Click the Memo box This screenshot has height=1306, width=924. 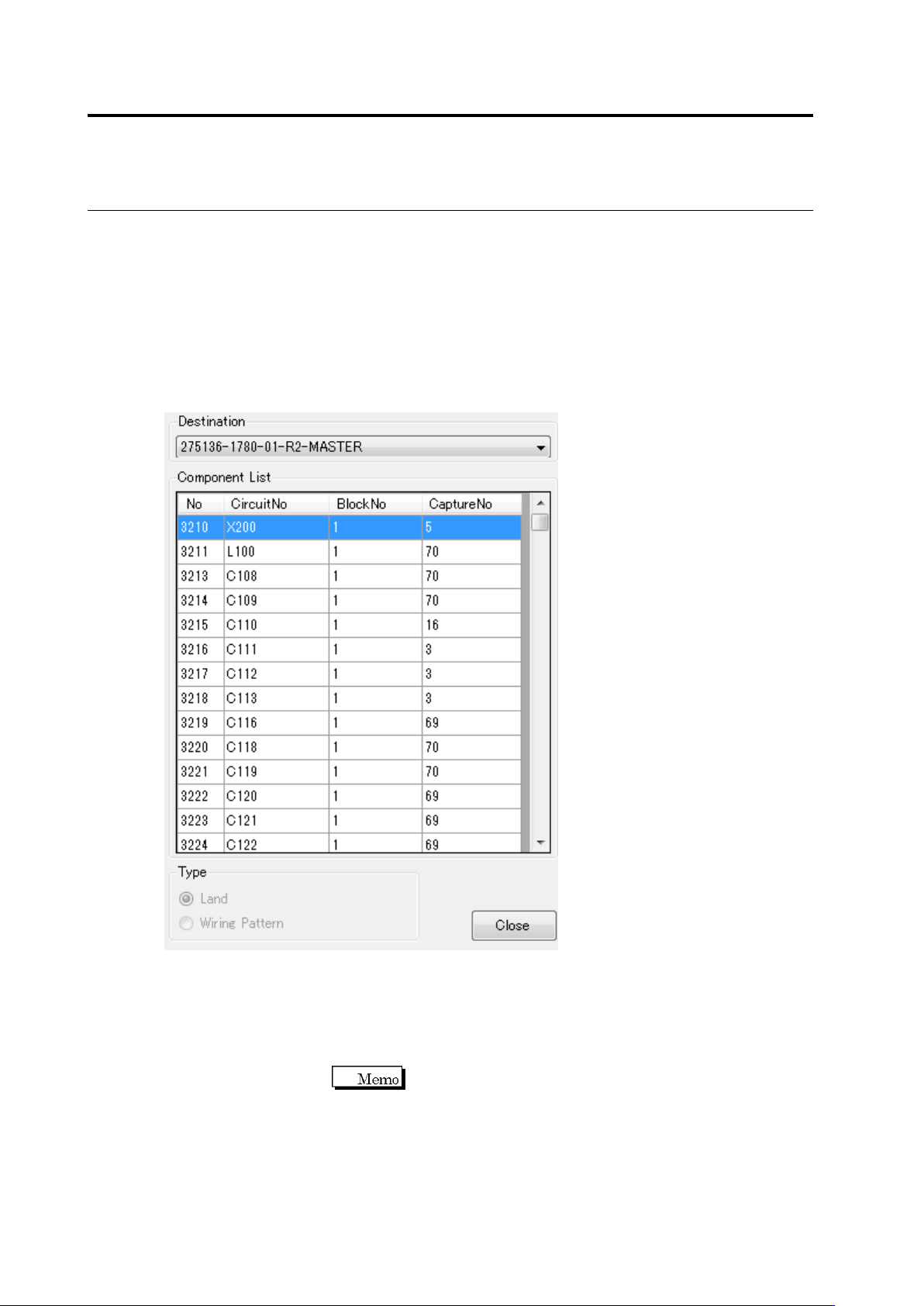tap(369, 1078)
